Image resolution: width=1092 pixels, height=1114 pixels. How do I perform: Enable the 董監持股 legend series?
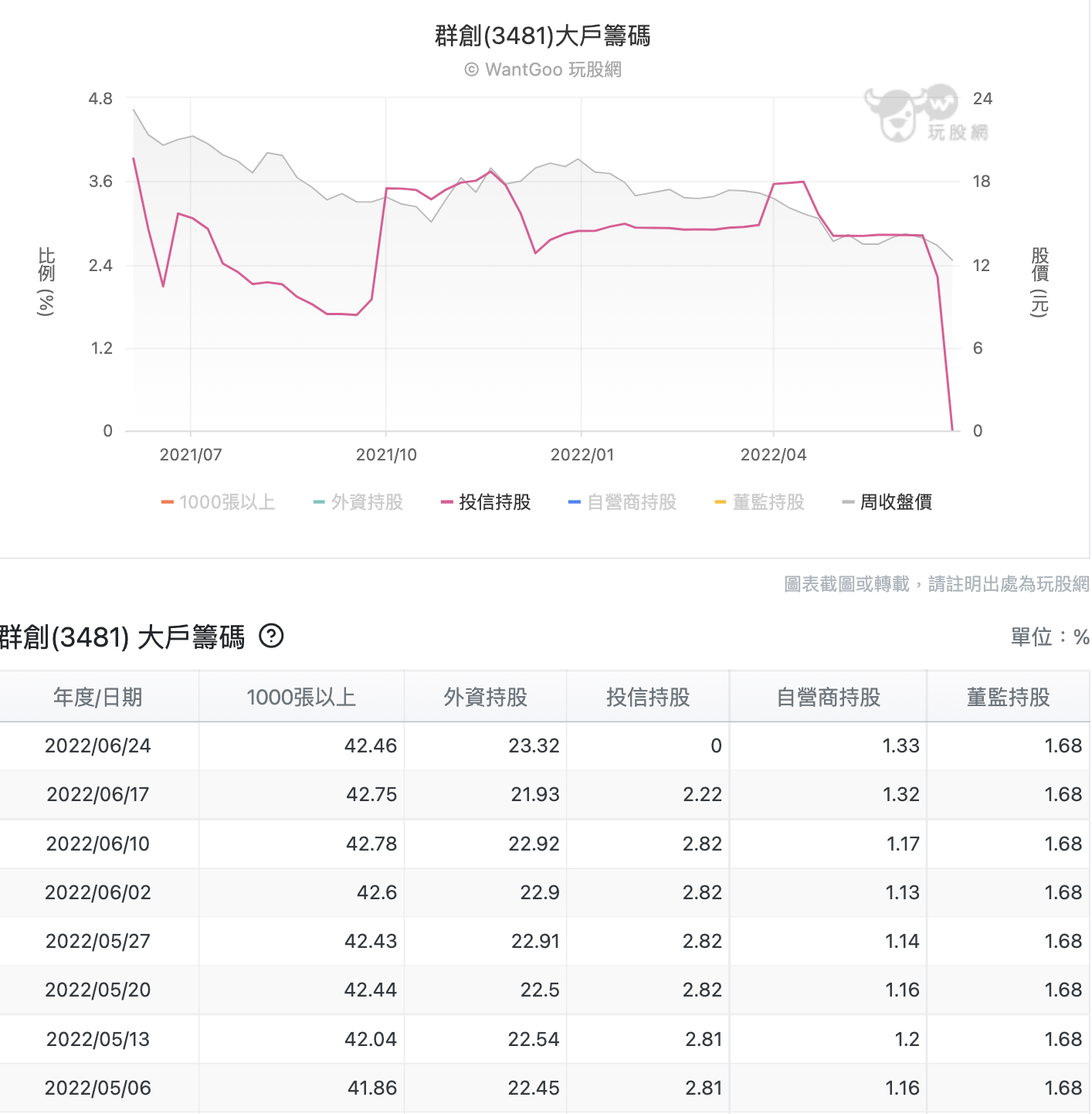tap(760, 502)
